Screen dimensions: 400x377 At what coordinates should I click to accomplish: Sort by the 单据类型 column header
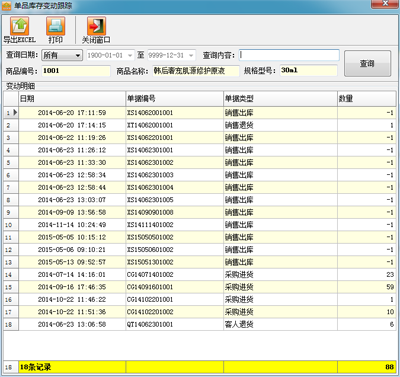coord(280,99)
